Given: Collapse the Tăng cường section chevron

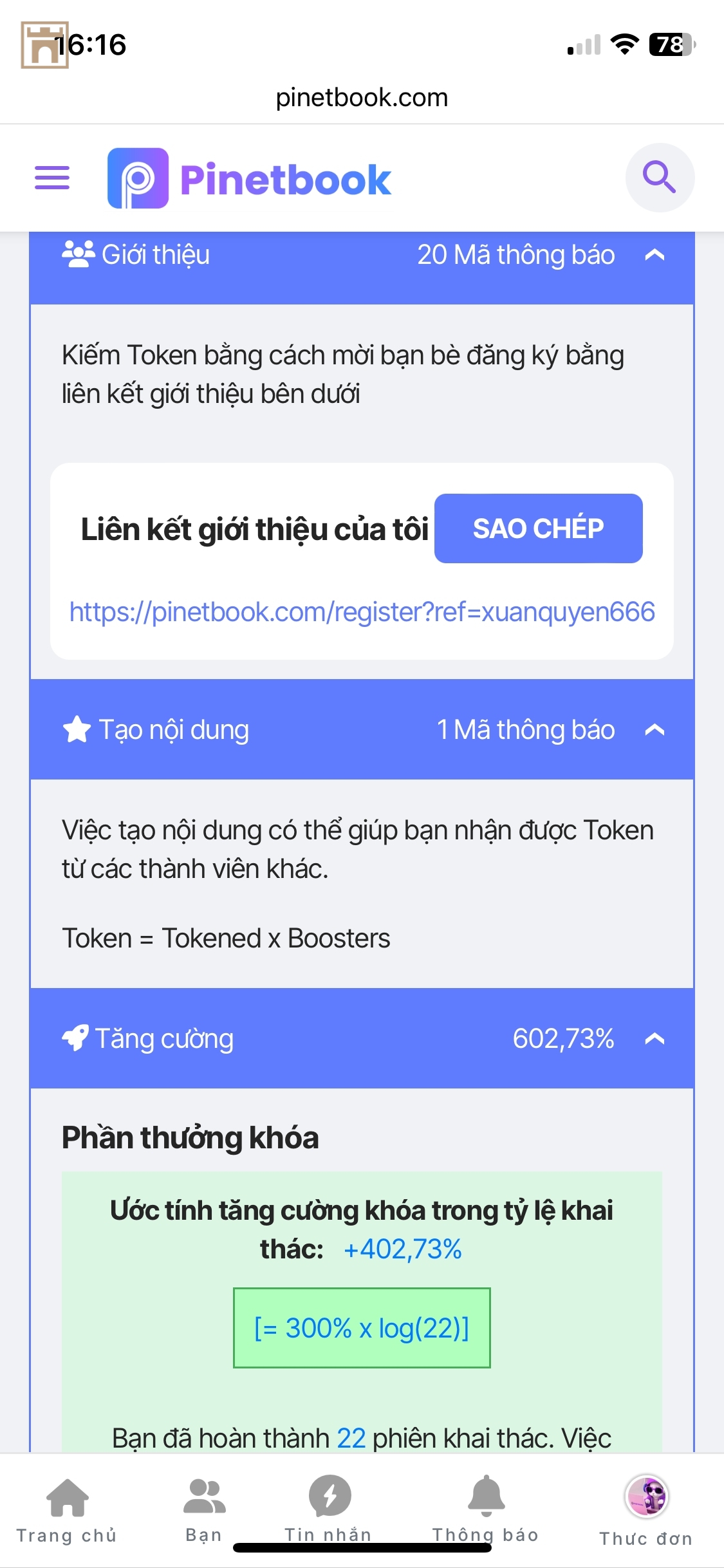Looking at the screenshot, I should 654,1039.
